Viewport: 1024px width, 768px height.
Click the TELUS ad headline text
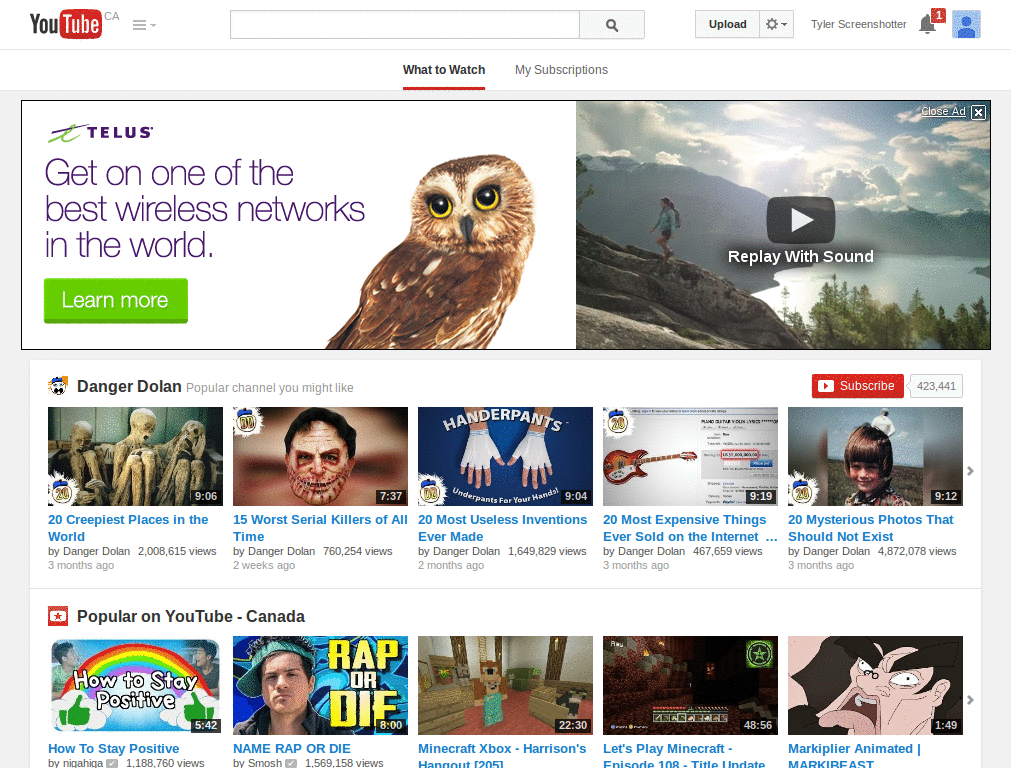pyautogui.click(x=204, y=209)
